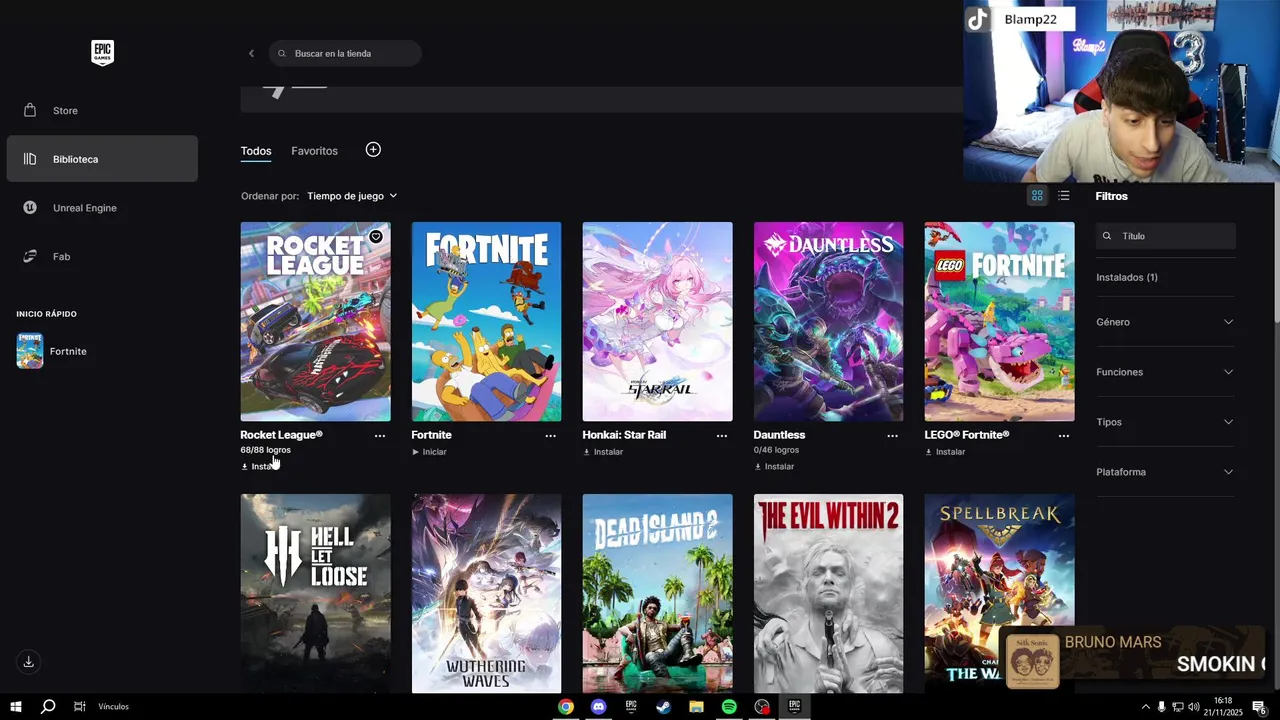Open Google Chrome from taskbar

tap(566, 707)
